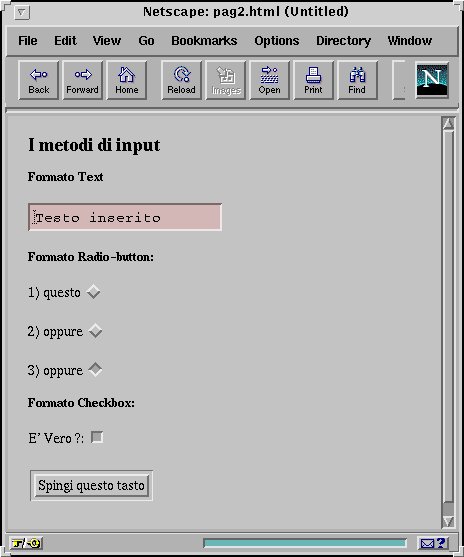Viewport: 464px width, 557px height.
Task: Click the Images toolbar button
Action: 226,80
